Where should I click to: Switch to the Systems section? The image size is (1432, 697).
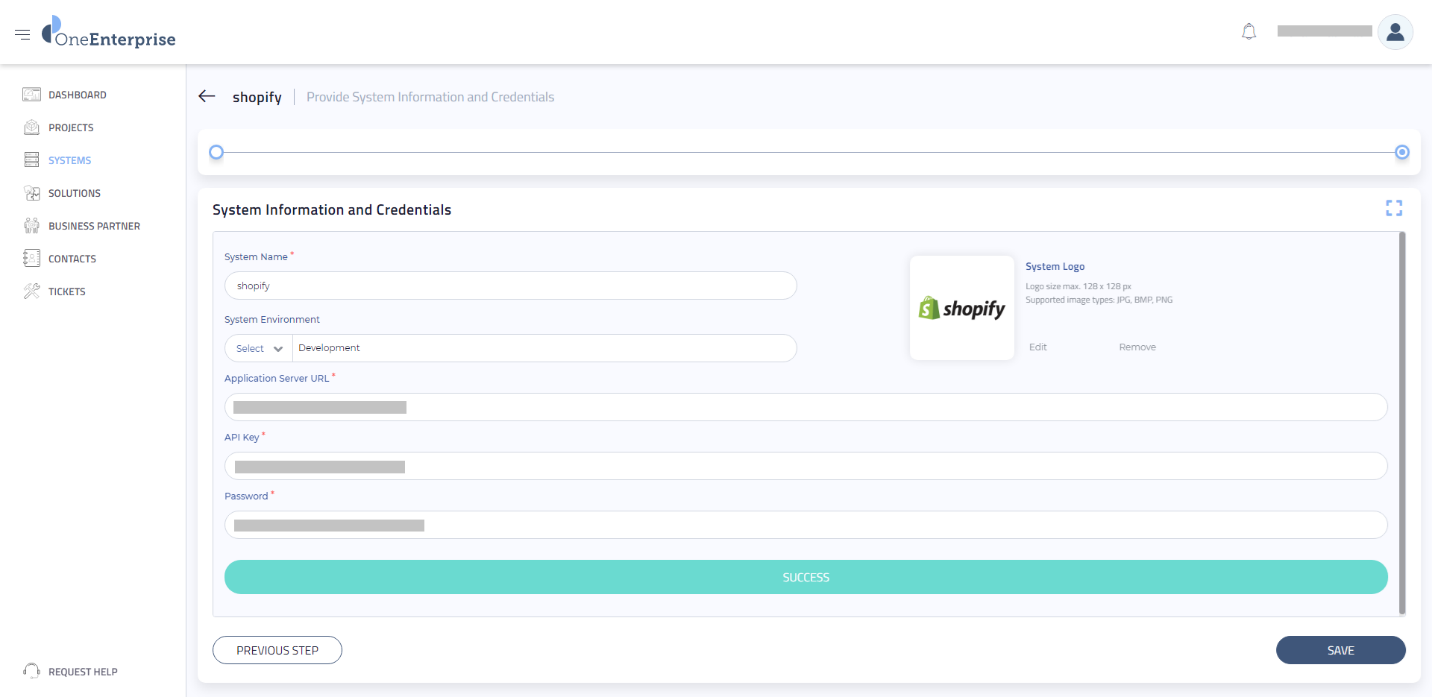(70, 160)
